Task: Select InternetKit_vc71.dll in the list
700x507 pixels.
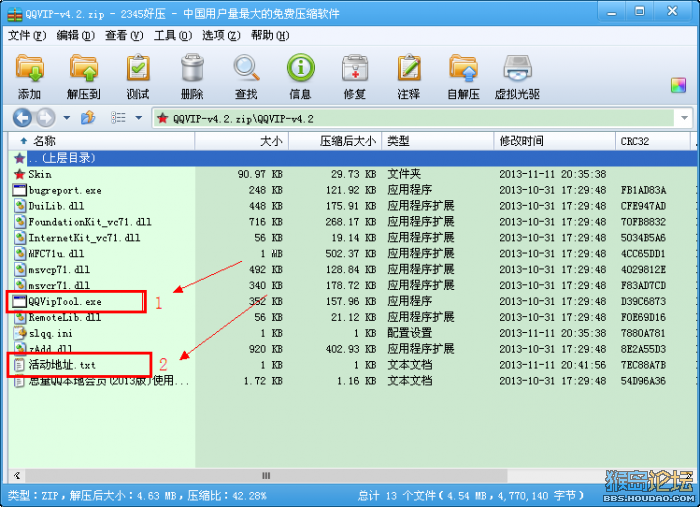Action: coord(84,238)
